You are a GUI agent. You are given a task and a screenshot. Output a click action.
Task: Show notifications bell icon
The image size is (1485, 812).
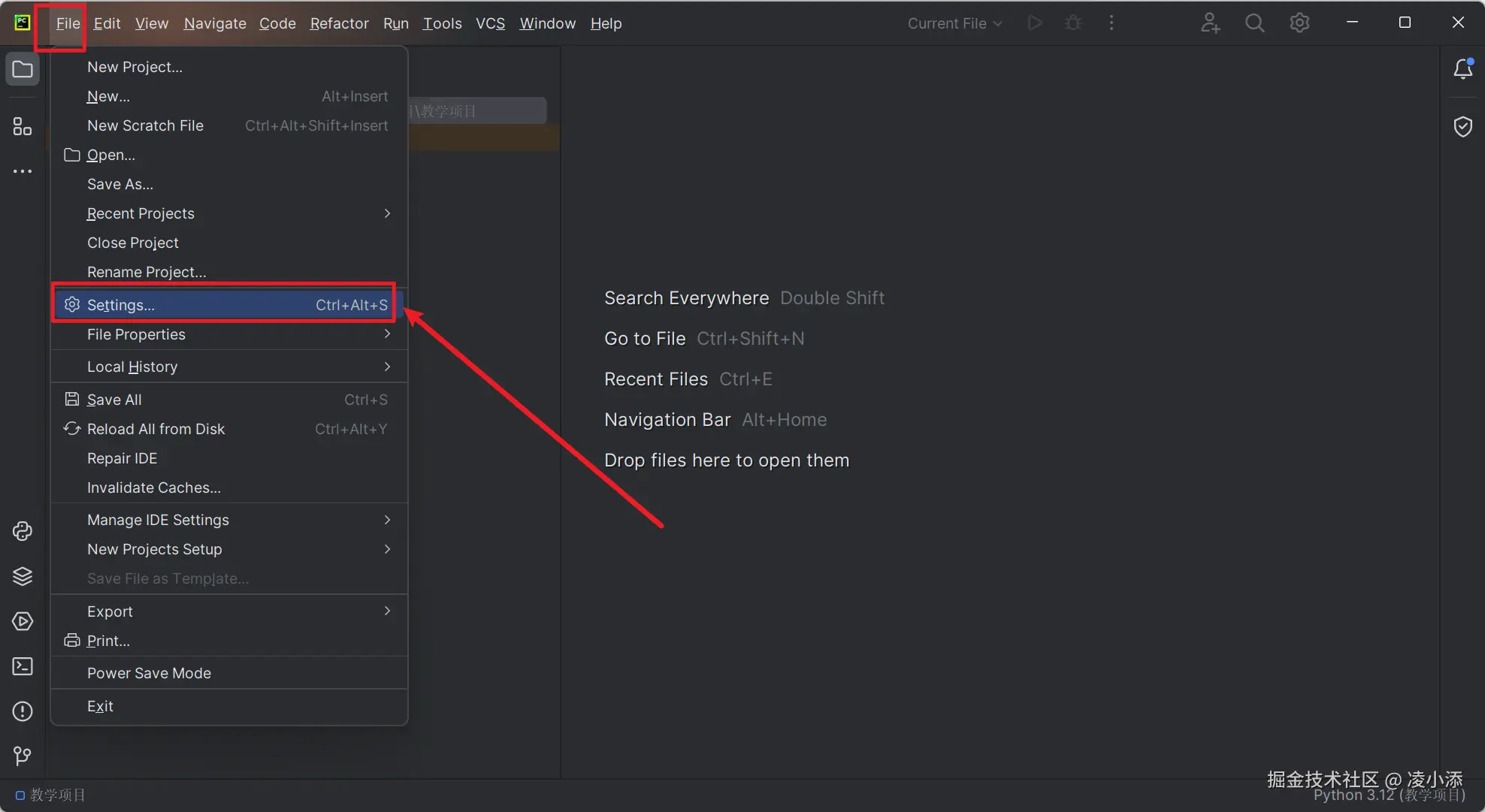[x=1462, y=69]
